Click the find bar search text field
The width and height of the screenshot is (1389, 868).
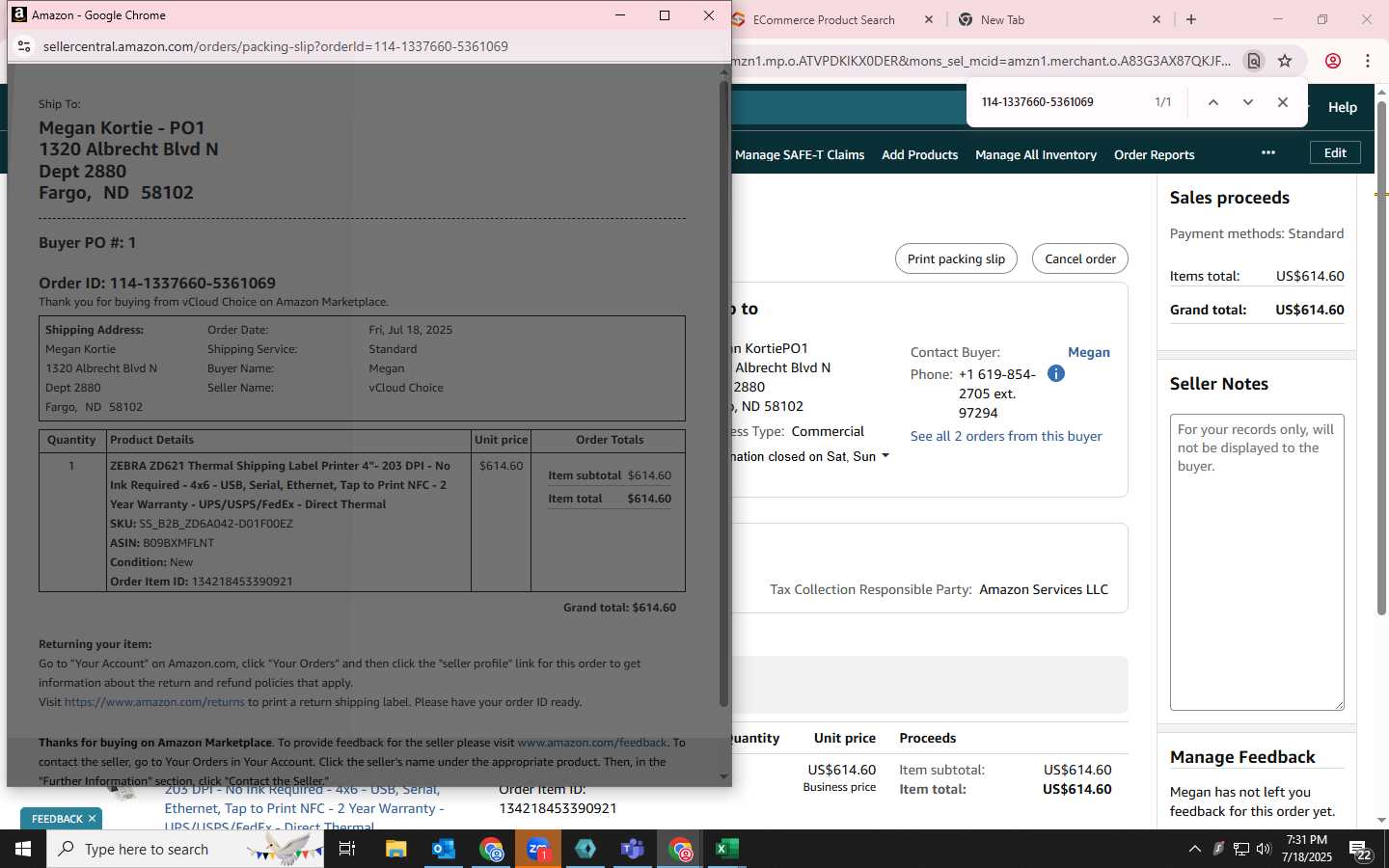(1061, 102)
